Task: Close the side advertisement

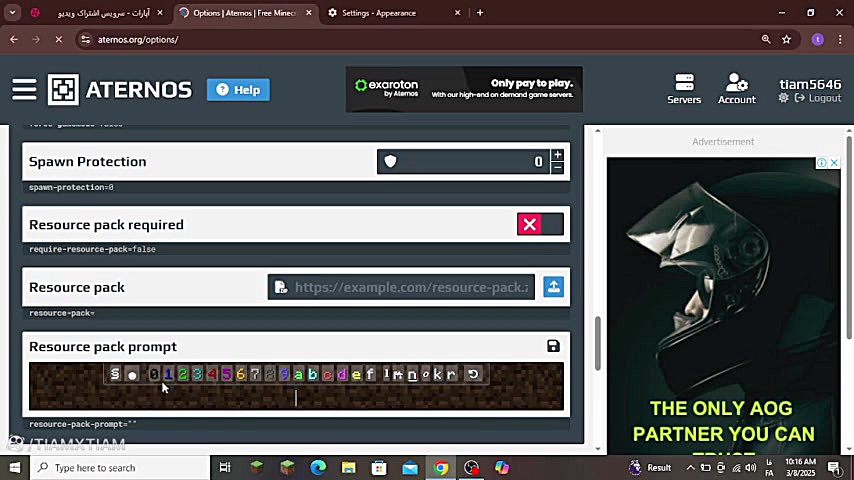Action: pos(834,162)
